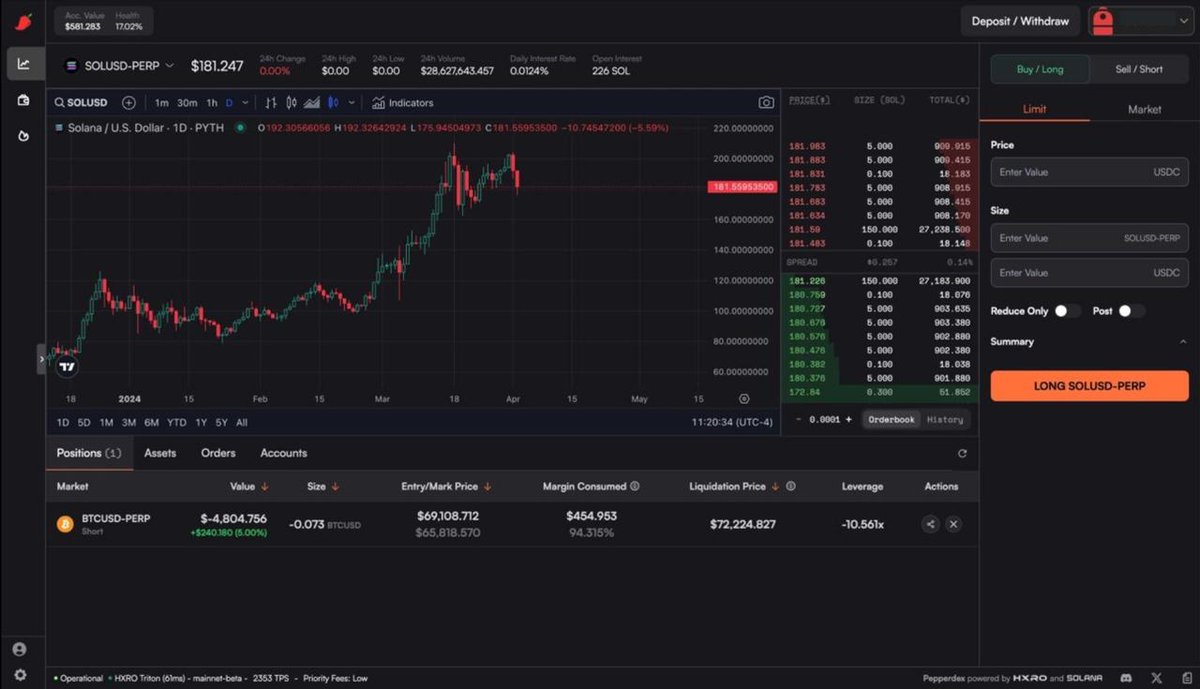This screenshot has height=689, width=1200.
Task: Click the flame sidebar icon
Action: [24, 136]
